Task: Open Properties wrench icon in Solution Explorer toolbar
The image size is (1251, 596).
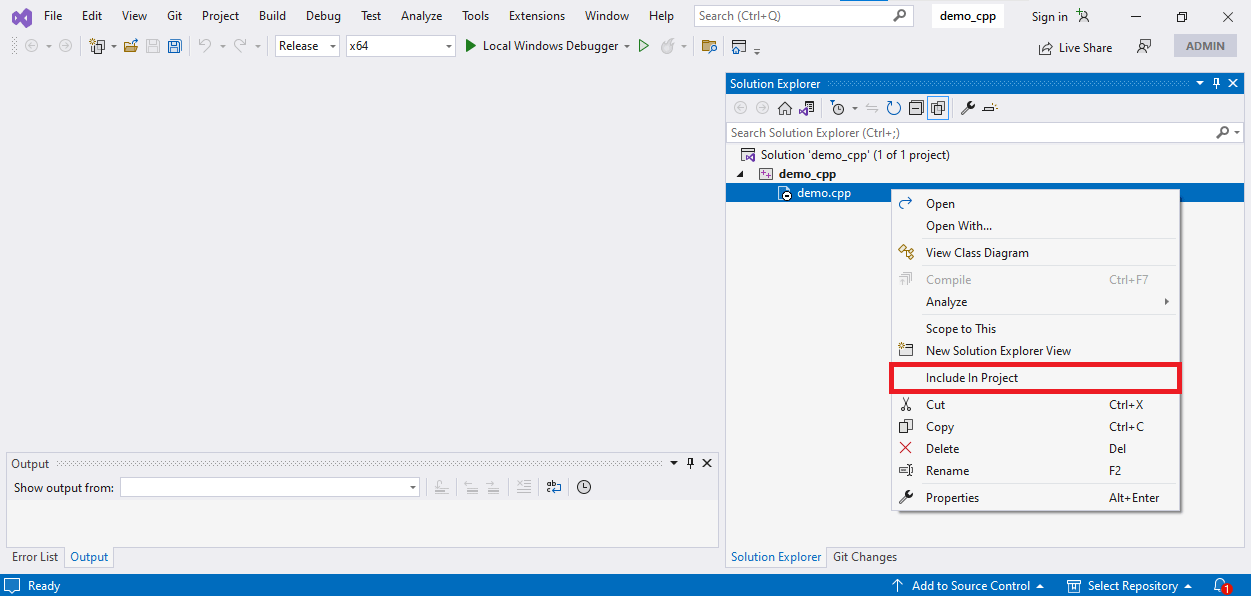Action: point(968,108)
